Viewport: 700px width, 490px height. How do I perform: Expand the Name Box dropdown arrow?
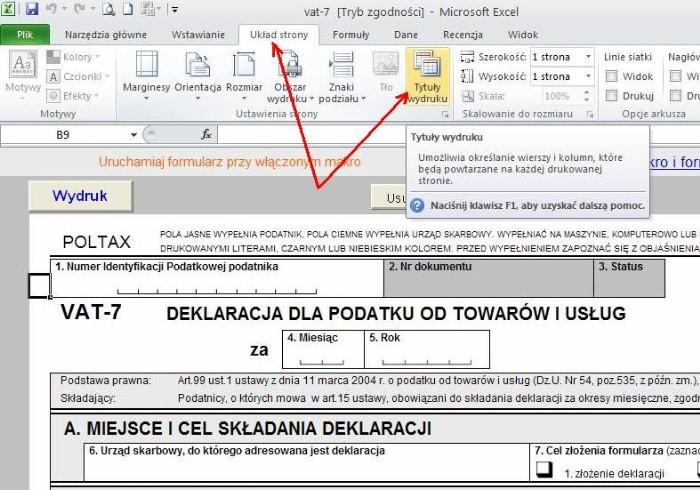(x=133, y=135)
